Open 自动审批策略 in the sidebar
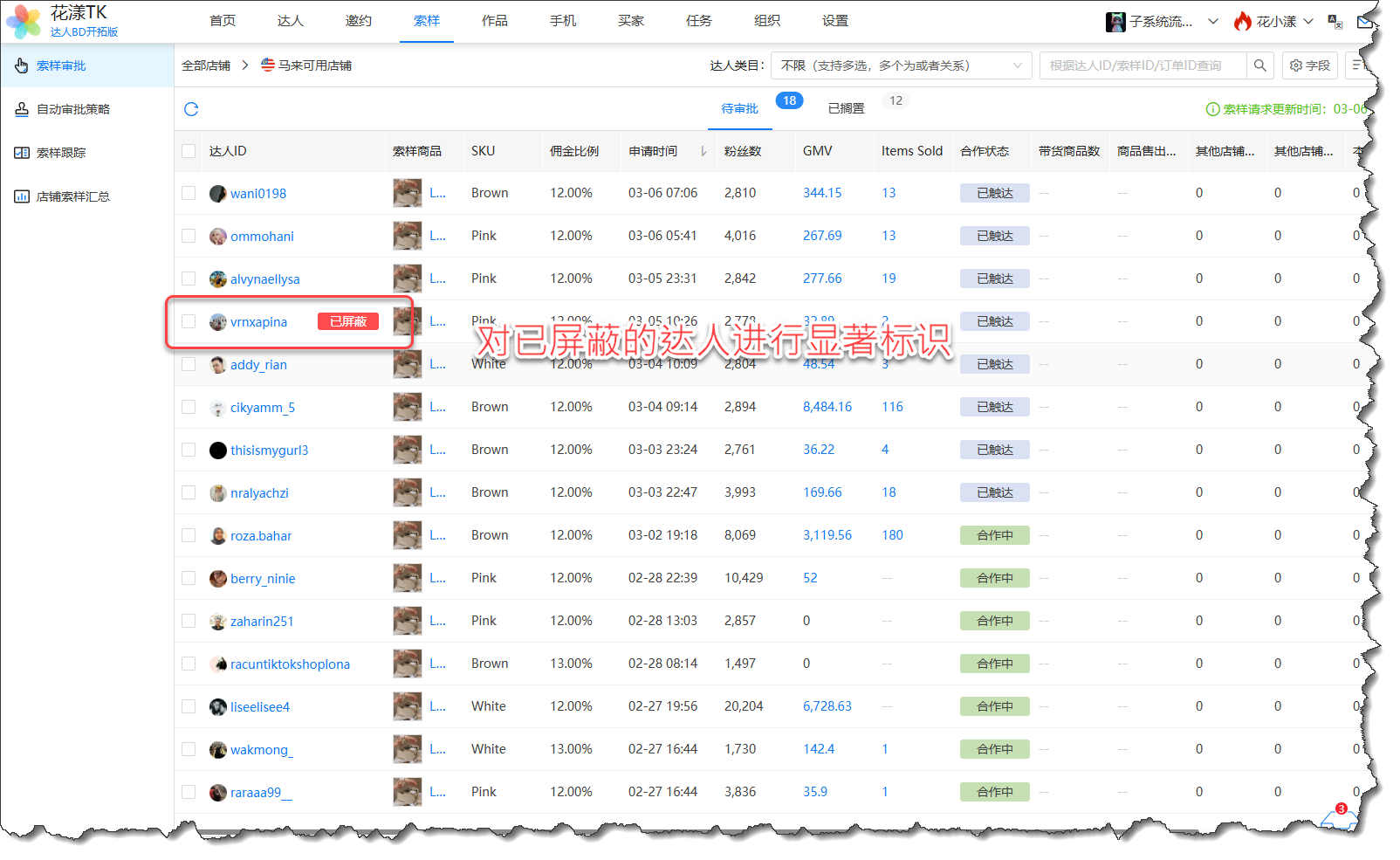1400x860 pixels. [72, 109]
